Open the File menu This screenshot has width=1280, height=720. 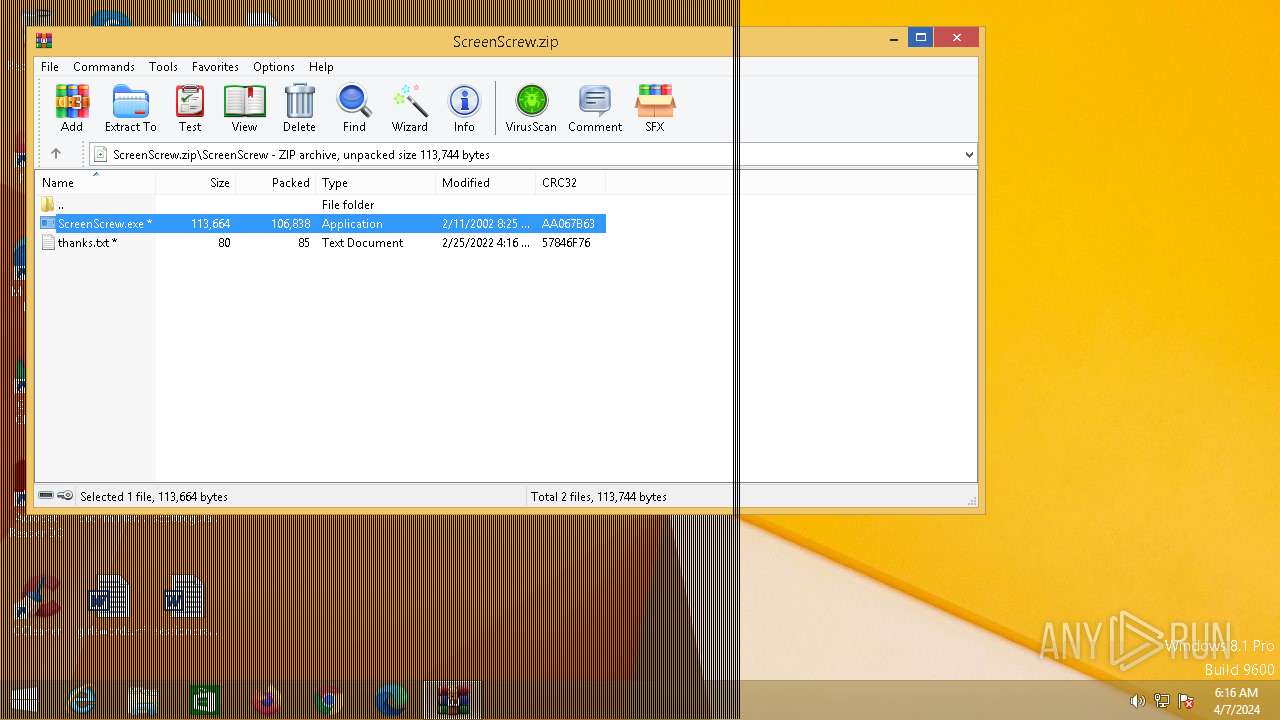(50, 67)
